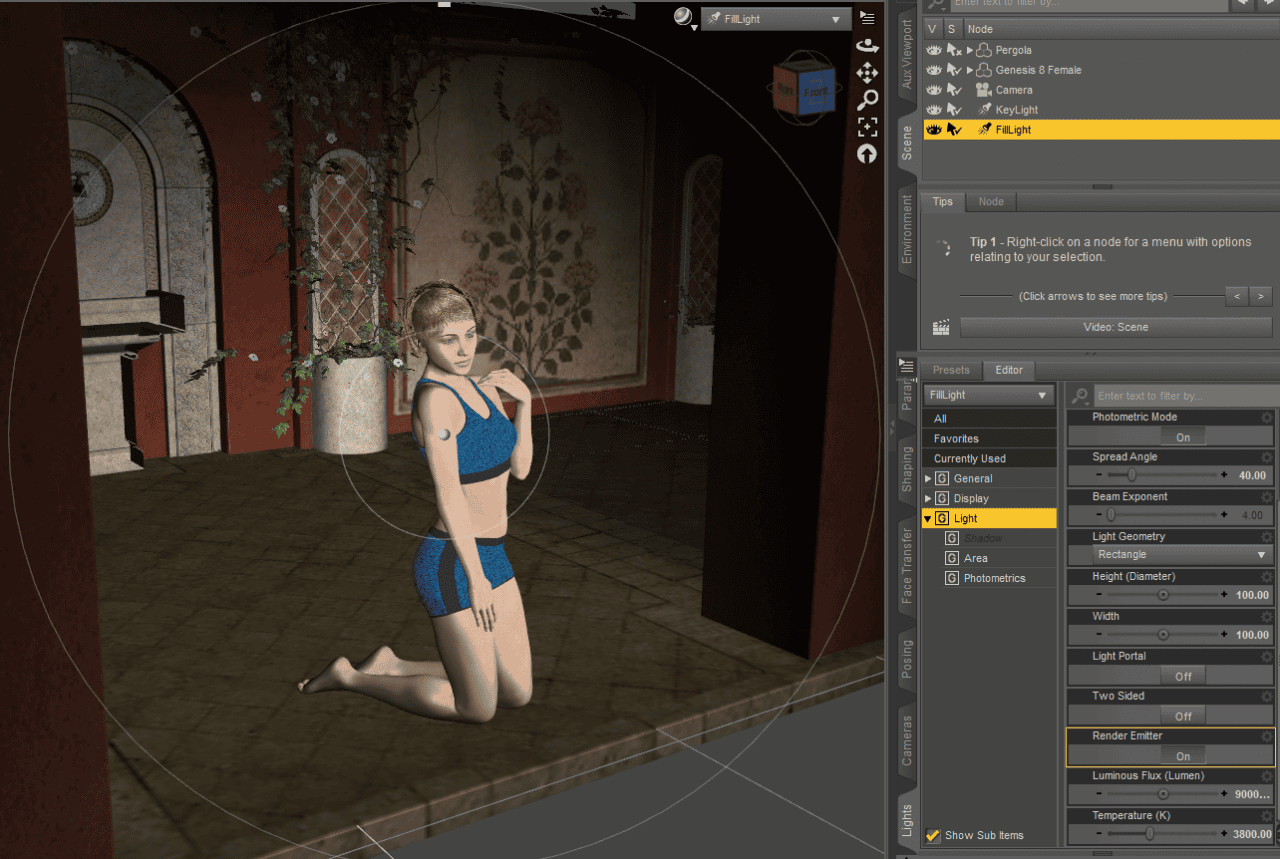
Task: Show the next tip with the arrow button
Action: 1260,295
